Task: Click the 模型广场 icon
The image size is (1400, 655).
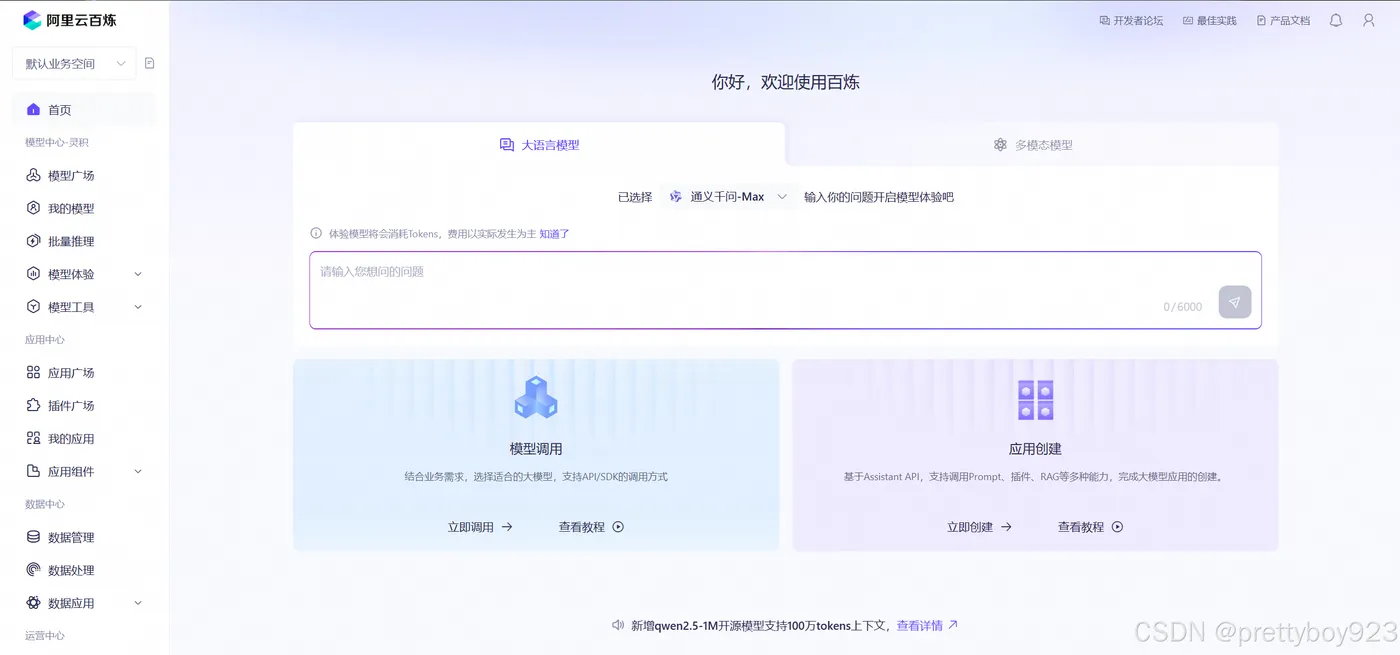Action: [x=33, y=176]
